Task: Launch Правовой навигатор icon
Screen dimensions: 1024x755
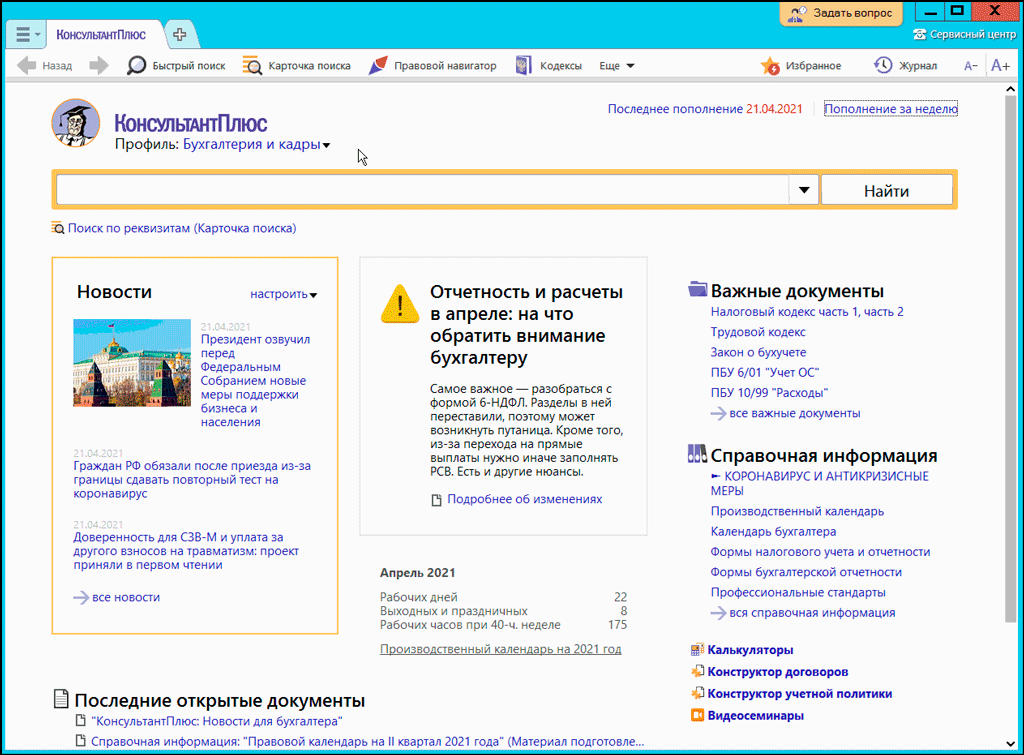Action: 378,65
